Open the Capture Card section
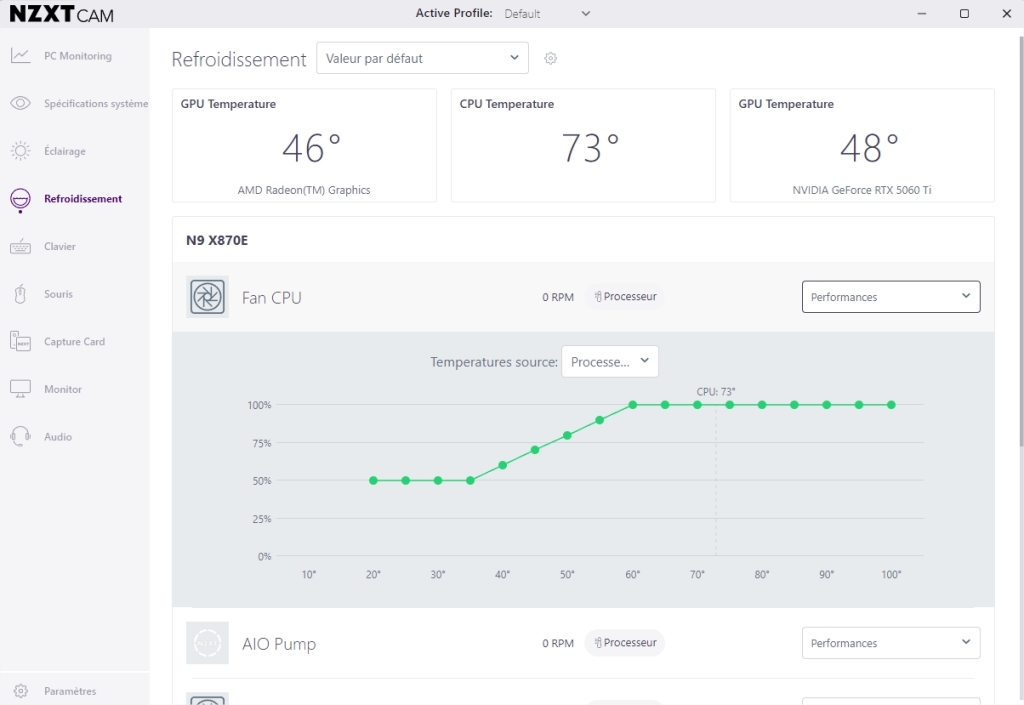Image resolution: width=1024 pixels, height=705 pixels. (x=74, y=342)
